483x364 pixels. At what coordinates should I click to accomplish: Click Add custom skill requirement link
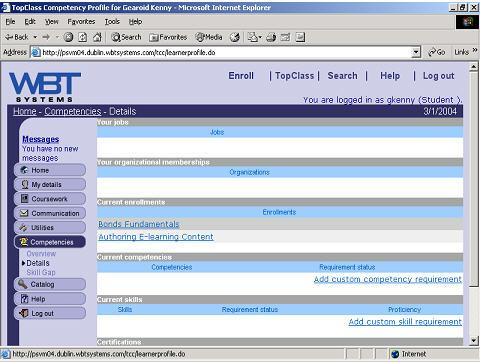pos(405,322)
